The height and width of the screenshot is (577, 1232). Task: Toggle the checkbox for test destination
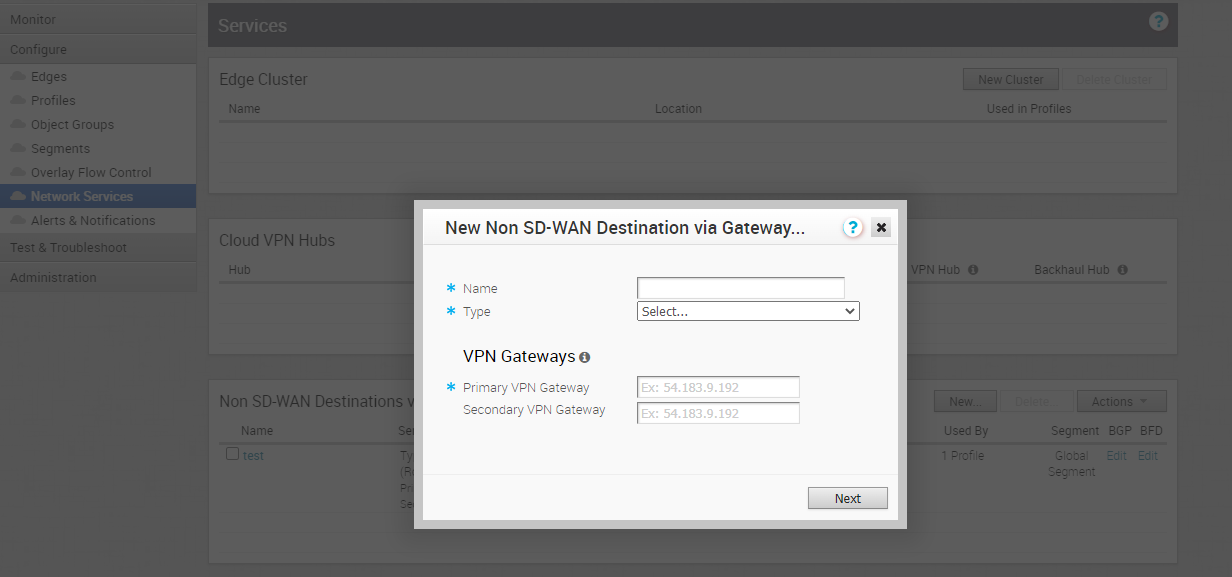(232, 454)
